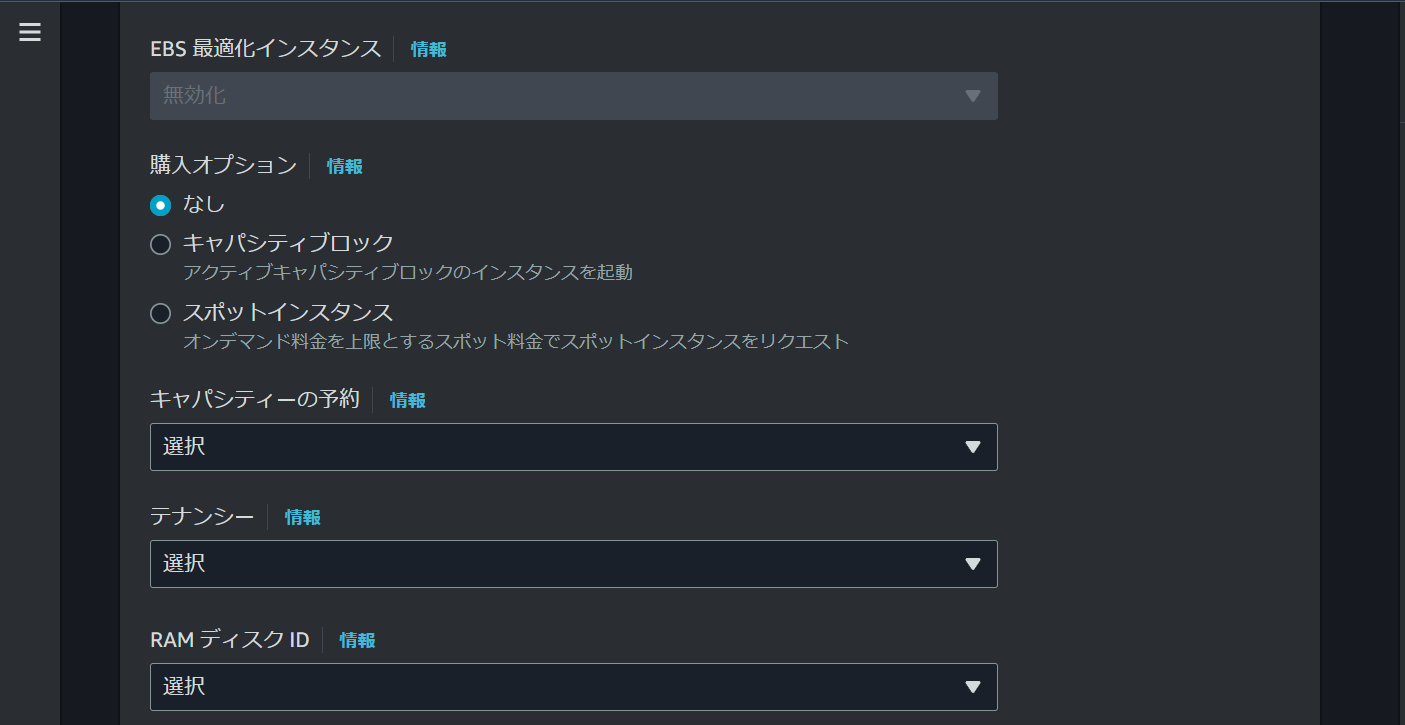1405x725 pixels.
Task: Open 情報 next to 購入オプション
Action: pyautogui.click(x=344, y=166)
